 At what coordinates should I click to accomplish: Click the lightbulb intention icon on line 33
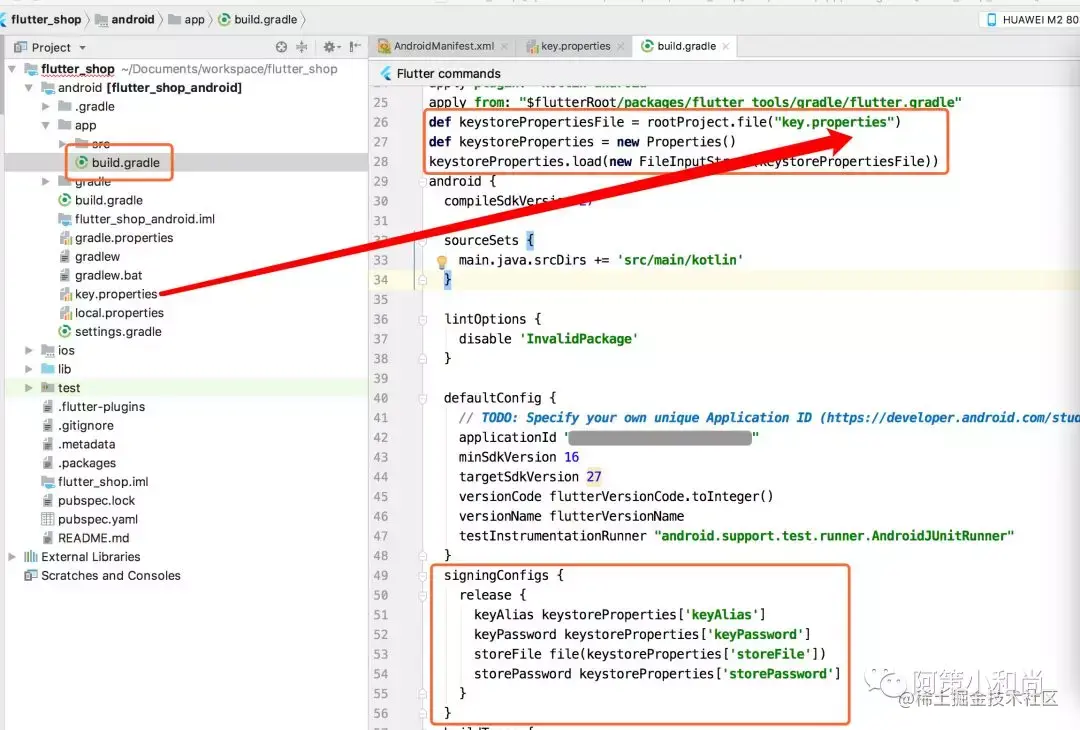442,261
